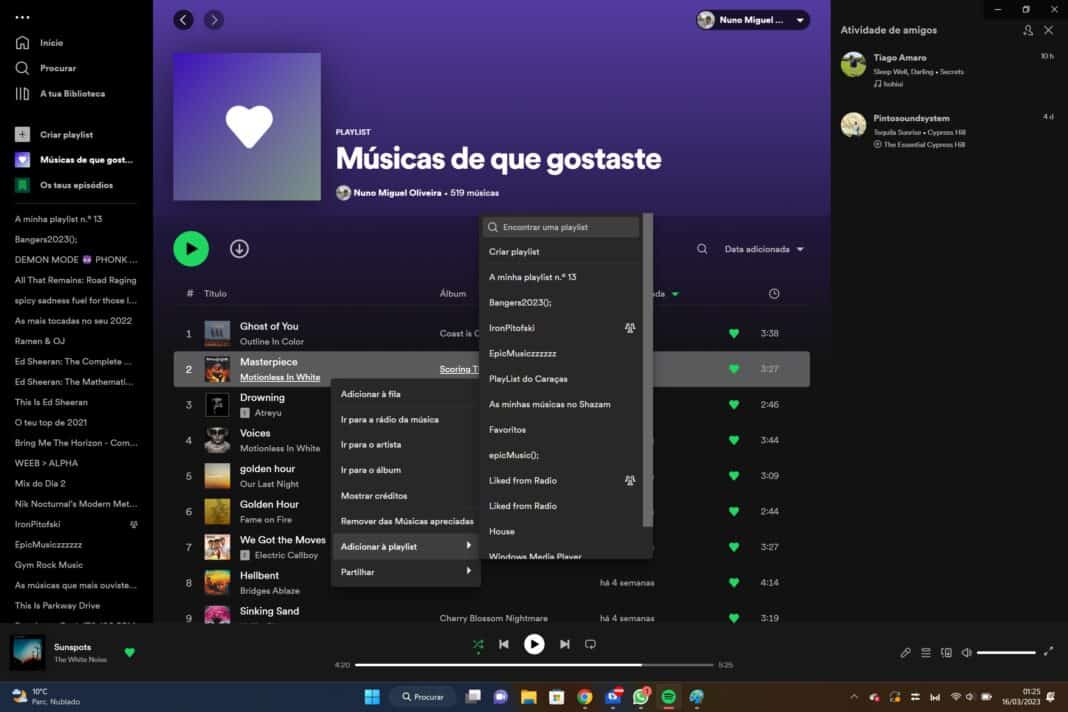This screenshot has width=1068, height=712.
Task: Open File Explorer from the taskbar
Action: pyautogui.click(x=529, y=696)
